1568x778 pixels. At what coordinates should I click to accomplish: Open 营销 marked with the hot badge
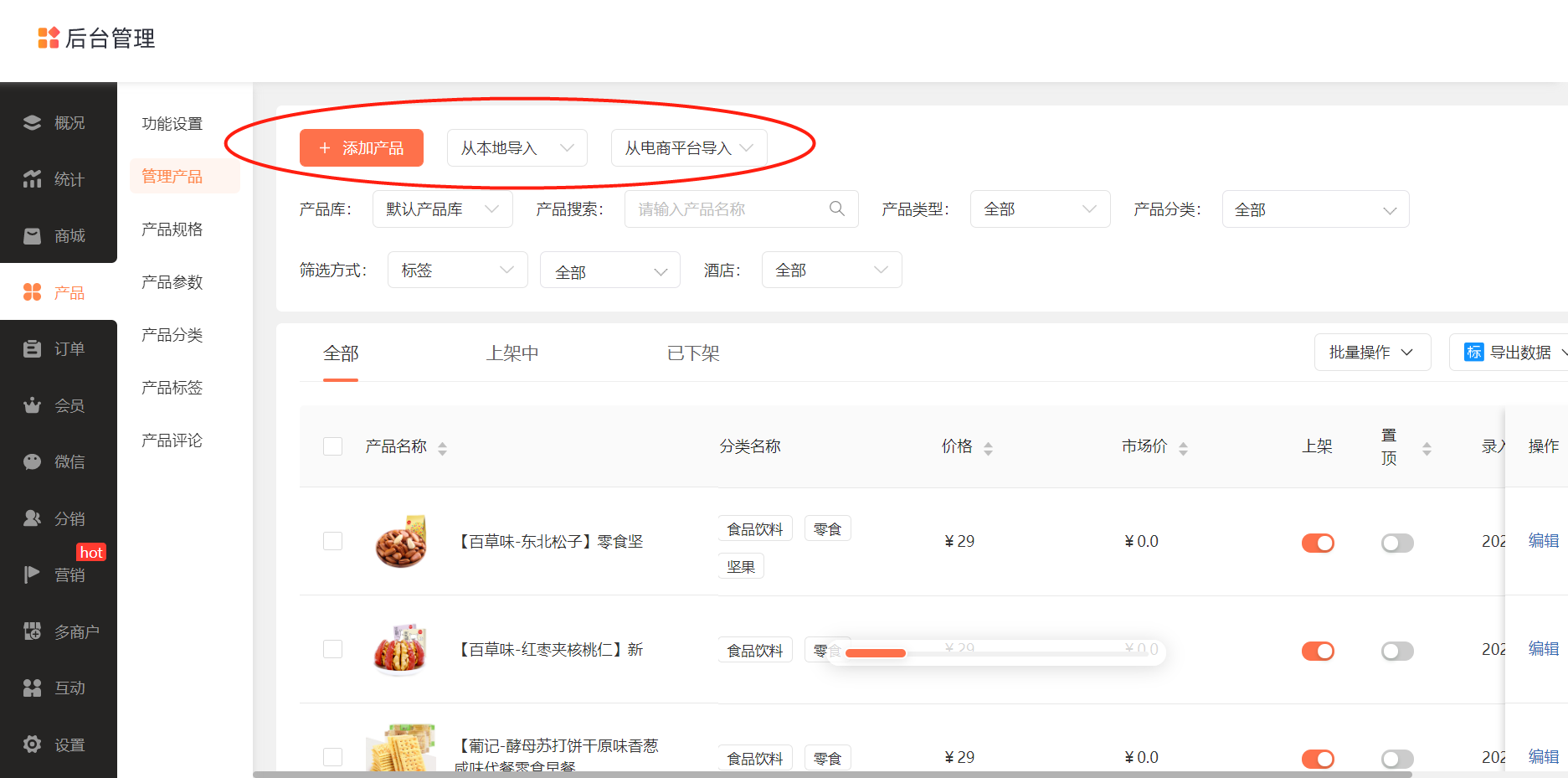click(58, 574)
